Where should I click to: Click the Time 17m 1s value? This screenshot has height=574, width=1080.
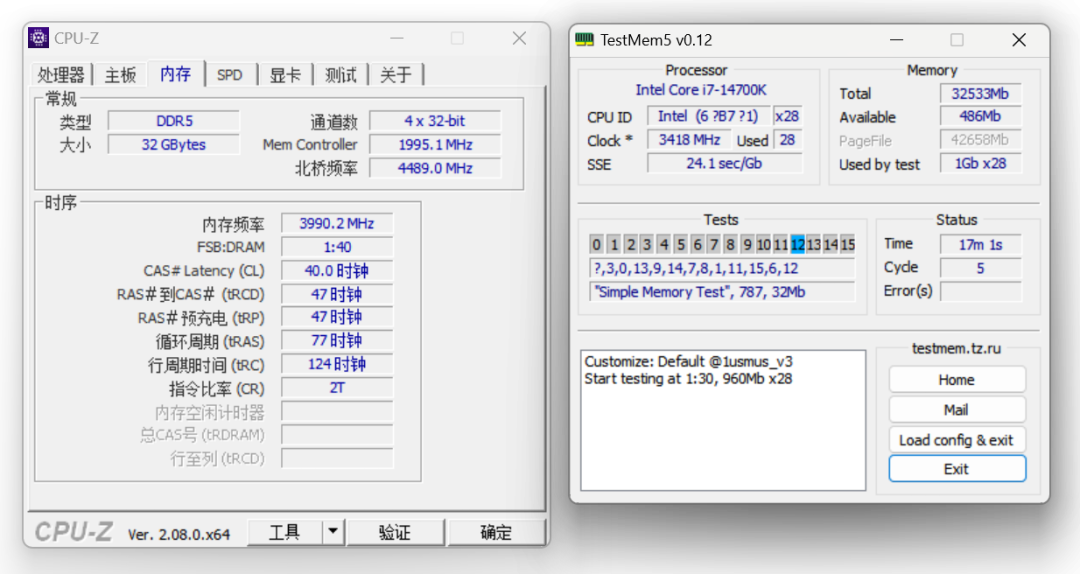980,245
